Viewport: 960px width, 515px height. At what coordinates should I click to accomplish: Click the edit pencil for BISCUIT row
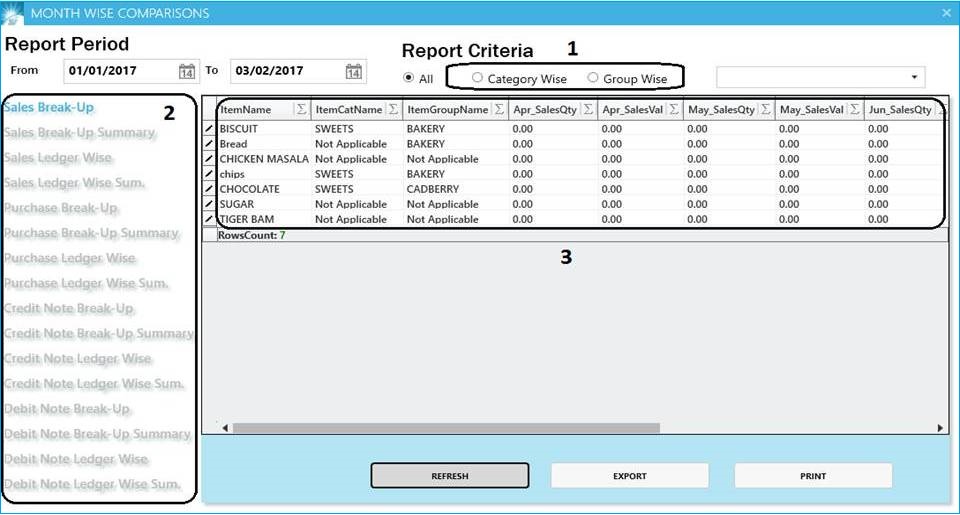(209, 129)
